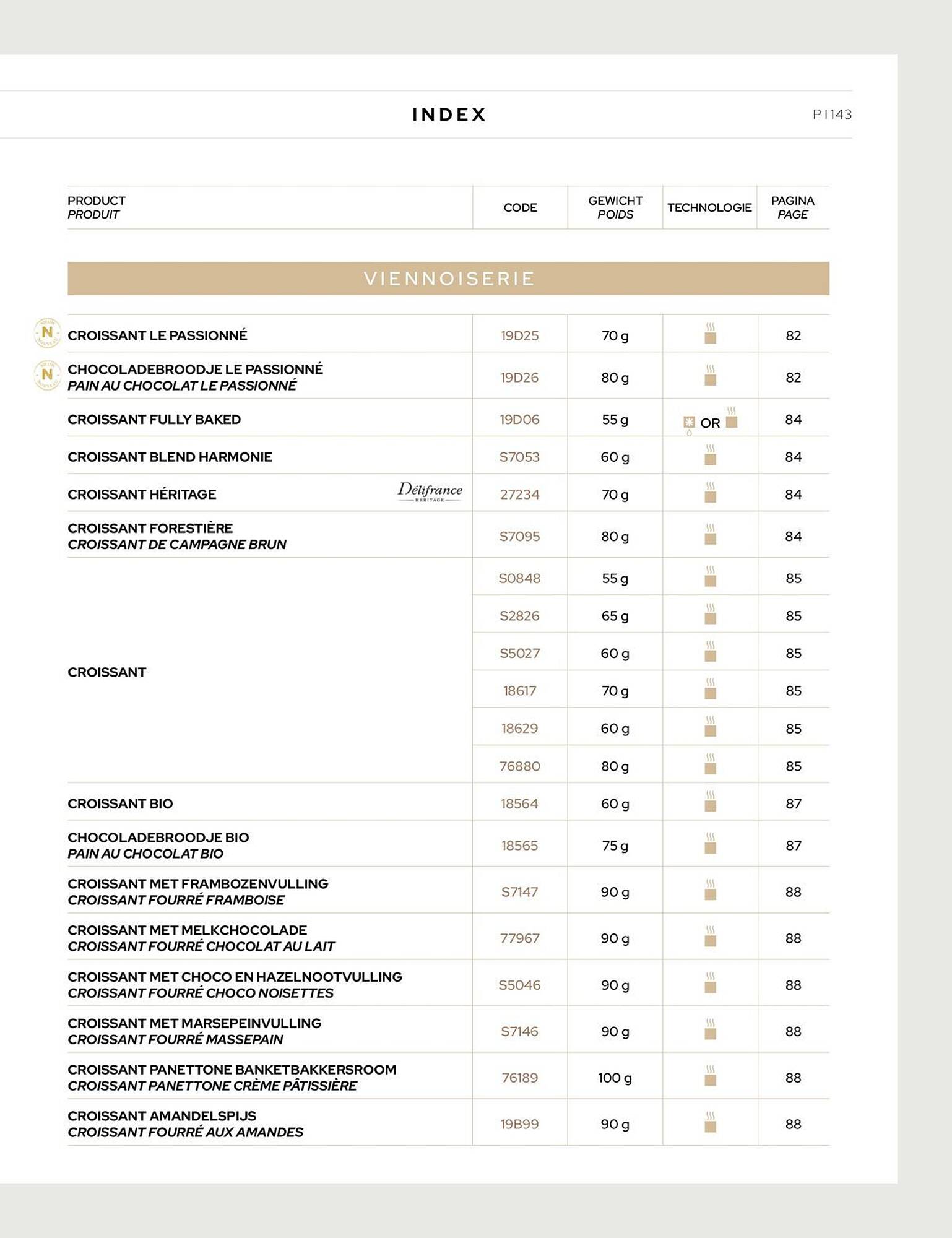Click the bake icon in the 18617 row
Screen dimensions: 952x1238
click(x=711, y=689)
